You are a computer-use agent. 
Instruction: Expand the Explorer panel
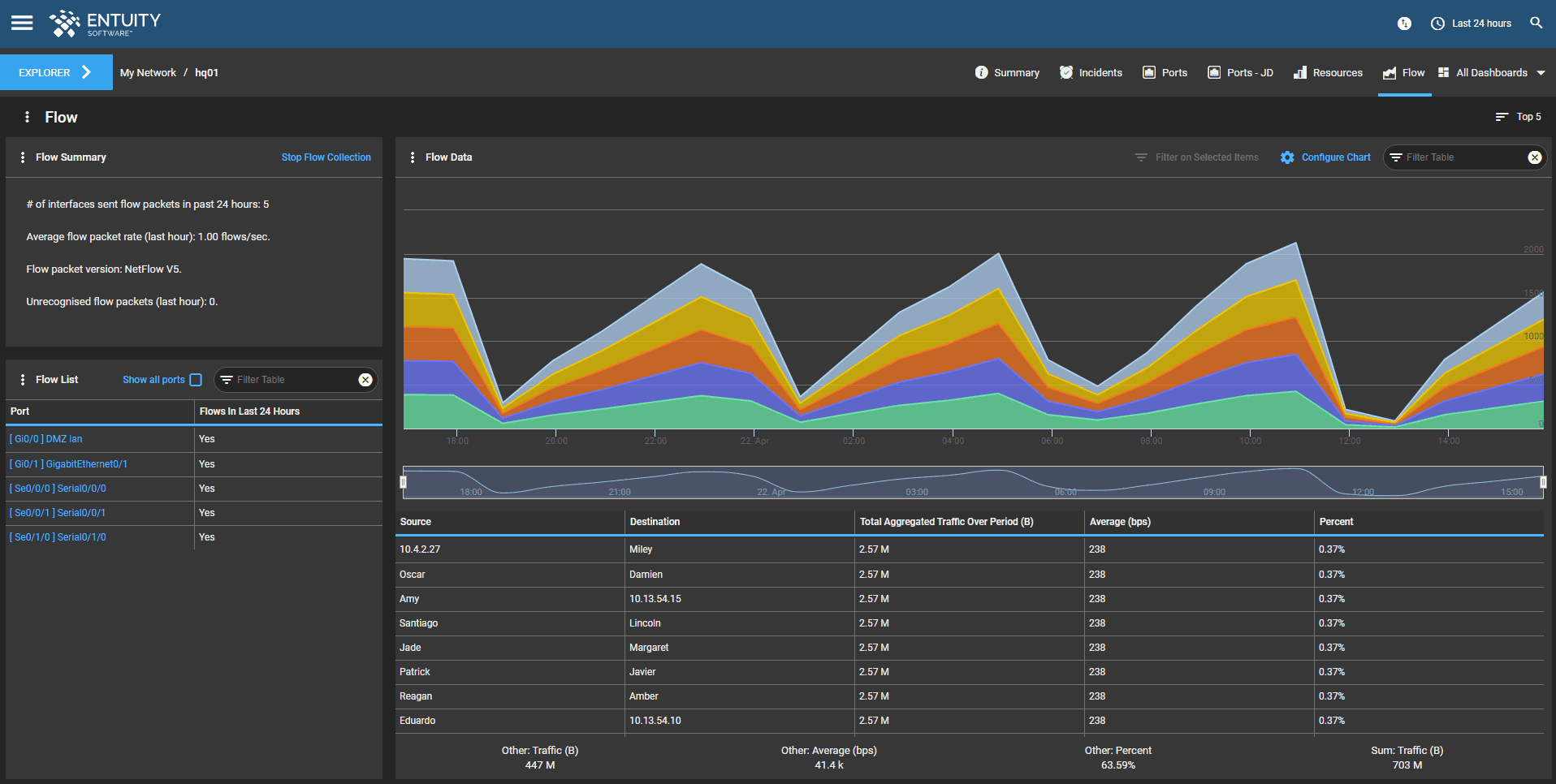point(56,72)
